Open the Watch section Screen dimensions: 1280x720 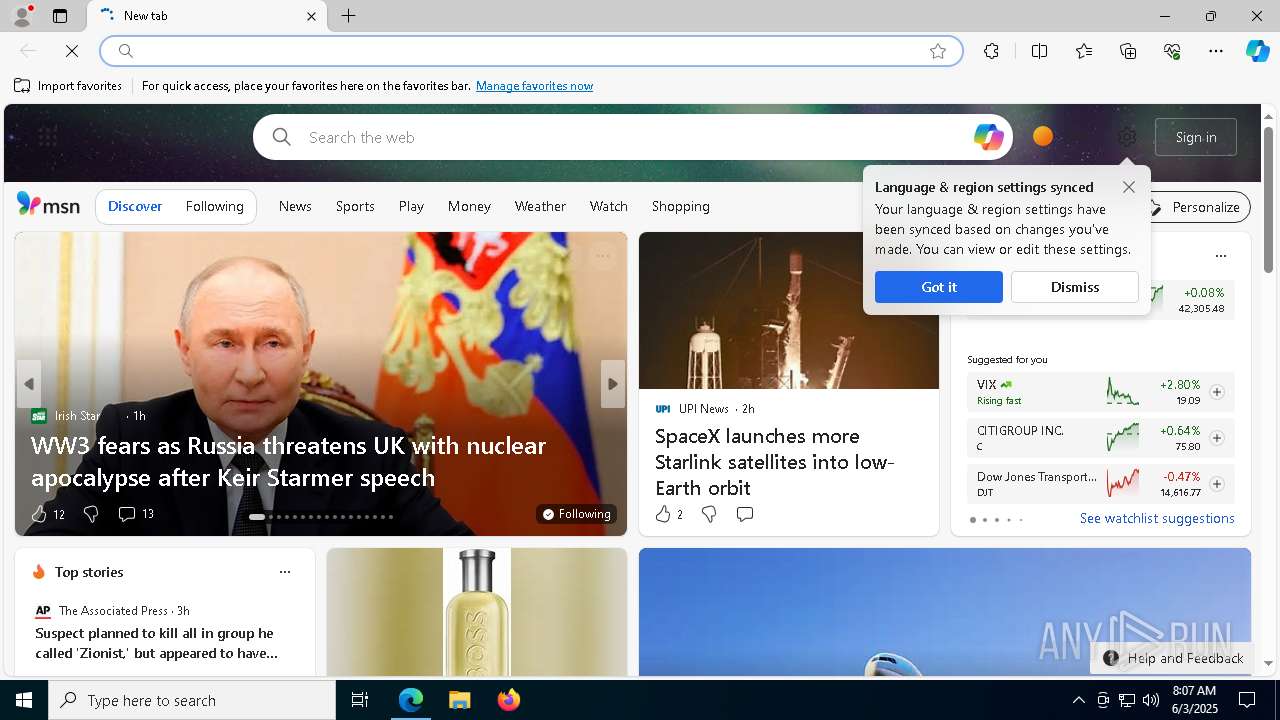point(608,206)
